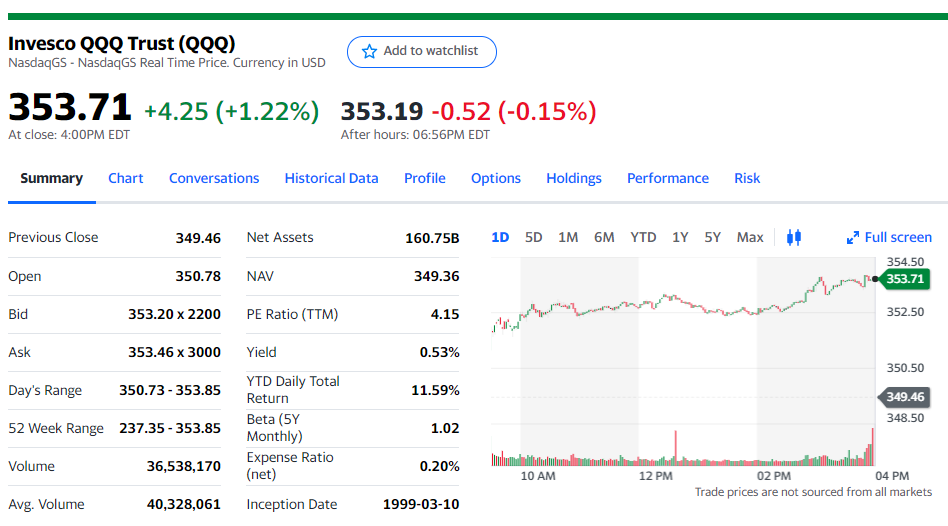
Task: Show the Max chart range
Action: [750, 238]
